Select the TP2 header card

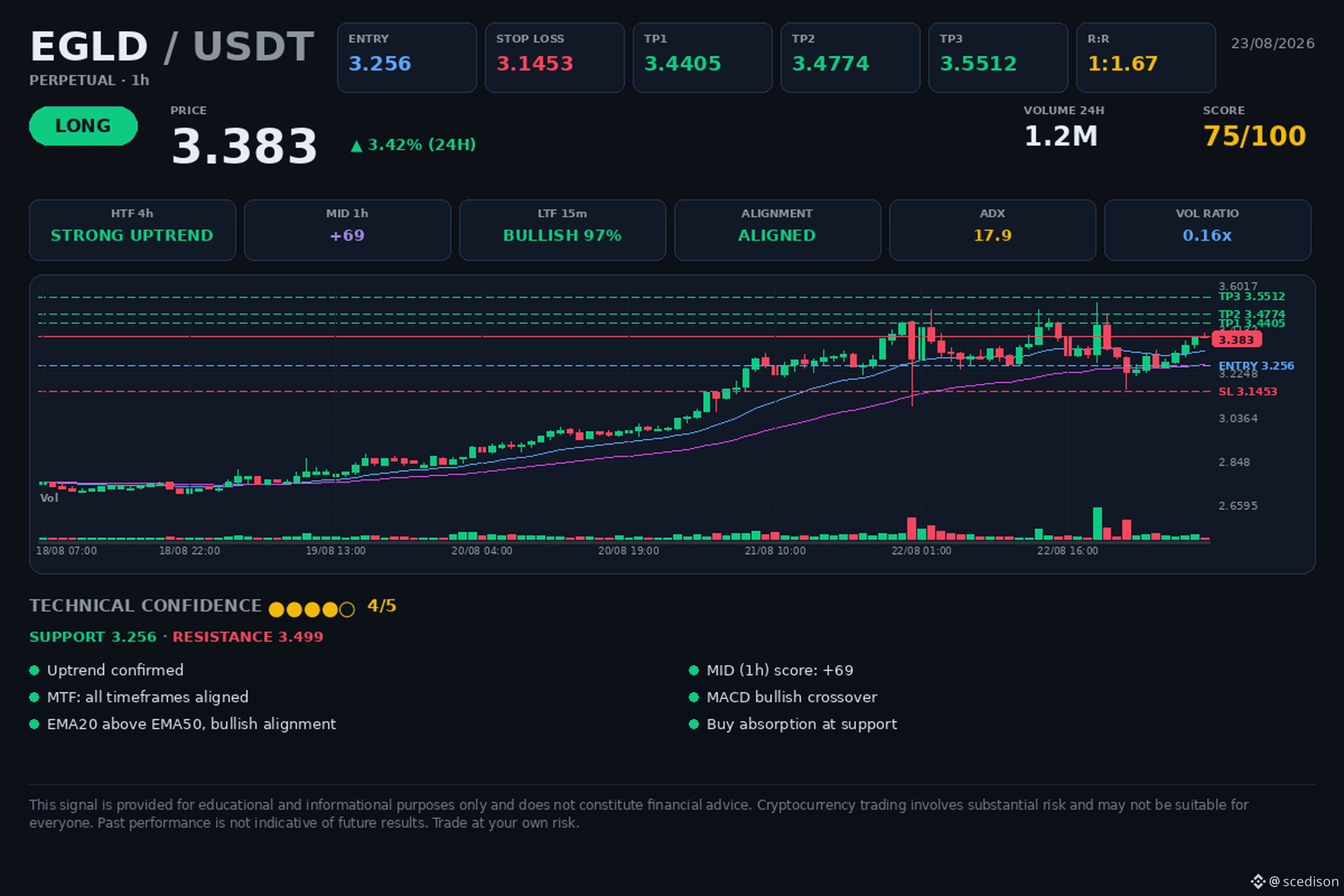click(x=850, y=58)
